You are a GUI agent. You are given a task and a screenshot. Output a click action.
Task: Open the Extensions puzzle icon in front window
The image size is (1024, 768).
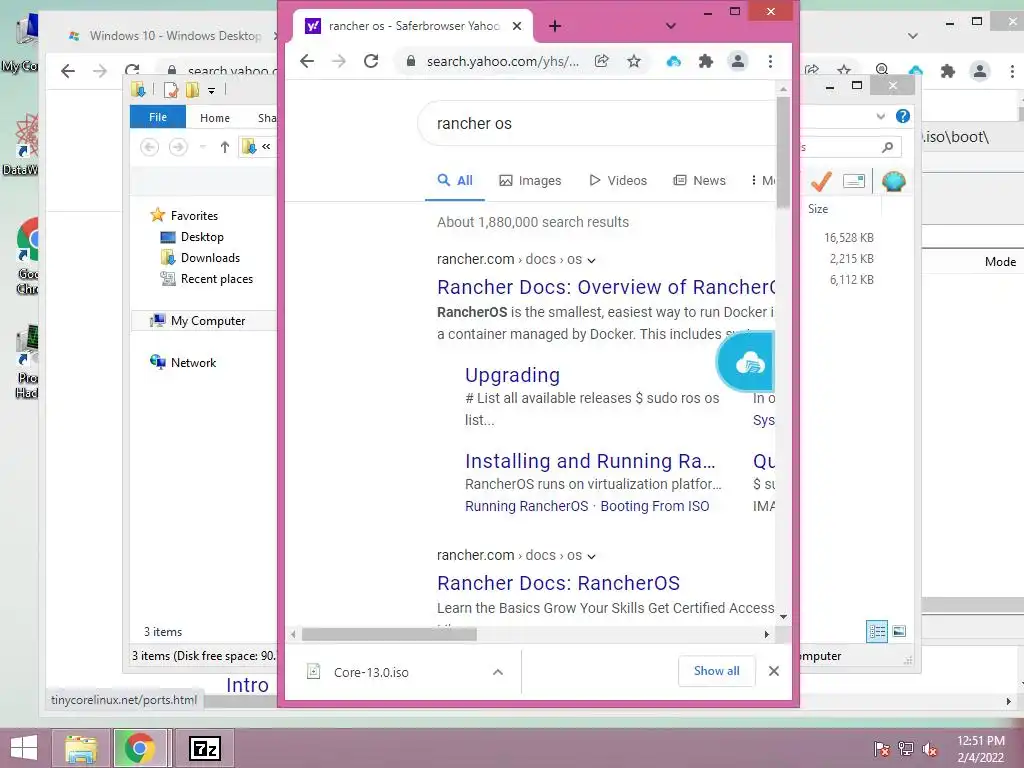click(706, 61)
